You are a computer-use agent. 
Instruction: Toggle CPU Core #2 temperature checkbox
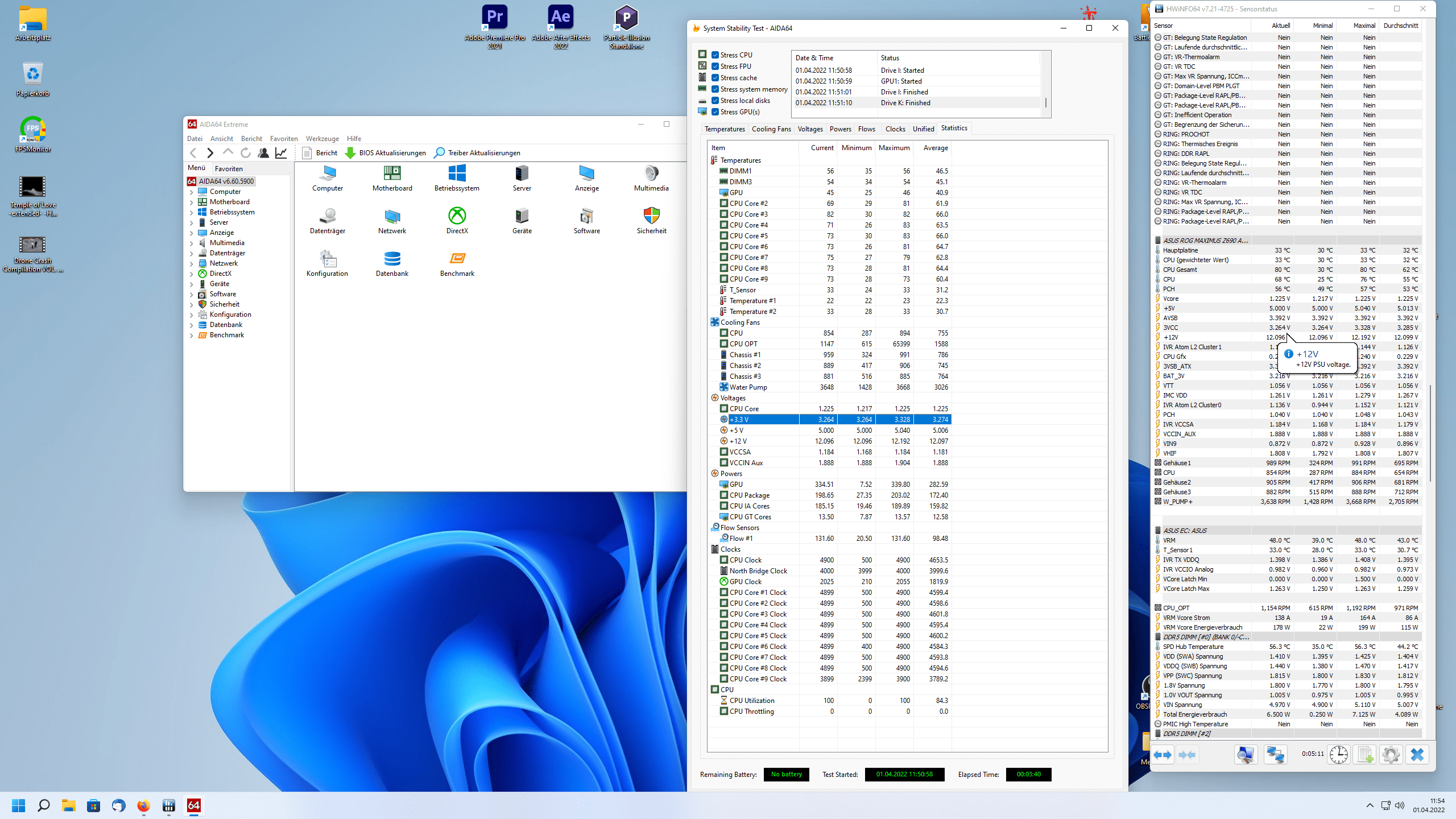point(724,203)
